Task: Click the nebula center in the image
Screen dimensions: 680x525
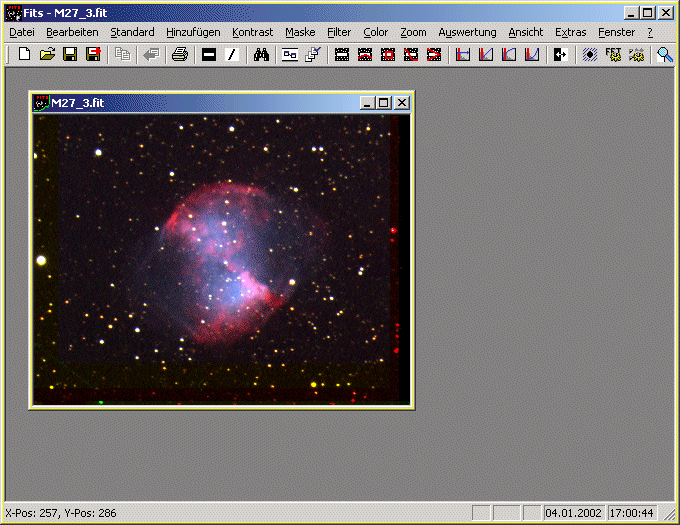Action: (224, 262)
